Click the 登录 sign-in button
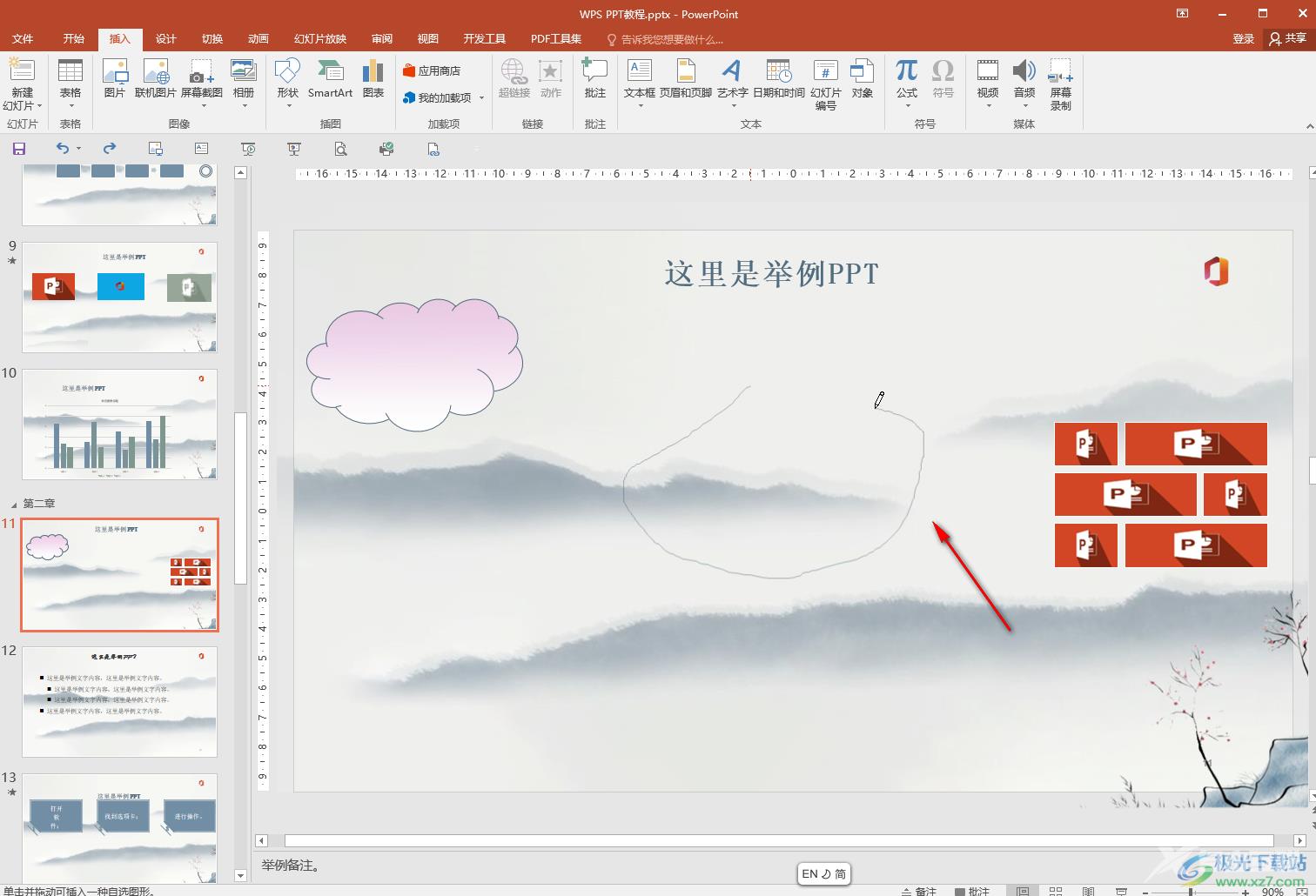Screen dimensions: 1316x896 1244,39
